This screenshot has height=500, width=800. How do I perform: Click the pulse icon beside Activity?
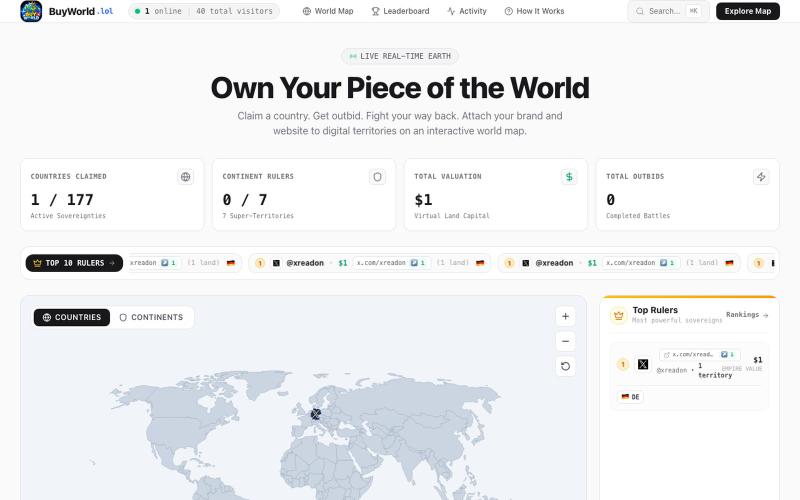pyautogui.click(x=451, y=11)
